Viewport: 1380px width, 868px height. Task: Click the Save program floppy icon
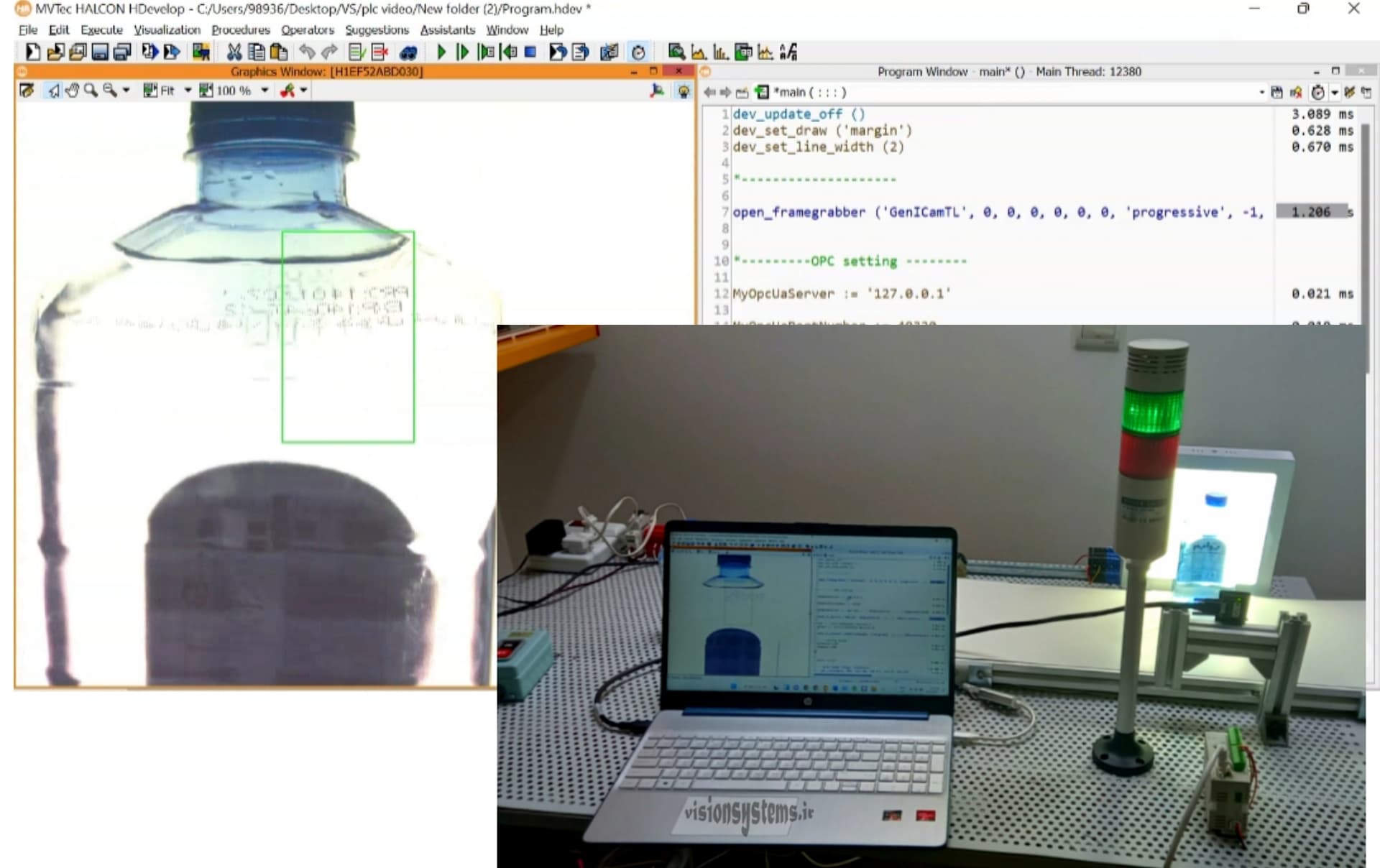(100, 52)
